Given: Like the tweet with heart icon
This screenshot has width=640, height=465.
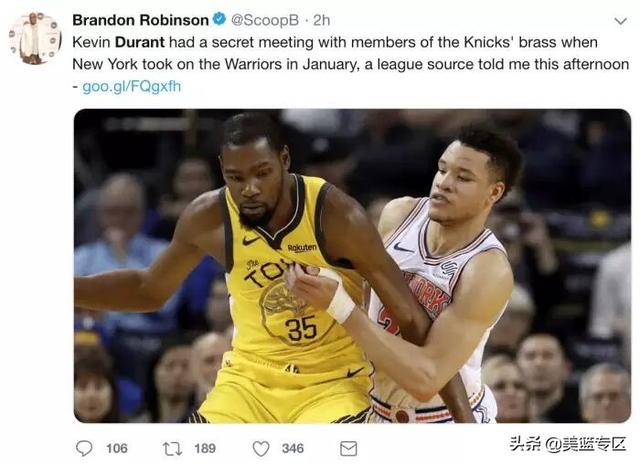Looking at the screenshot, I should point(261,449).
